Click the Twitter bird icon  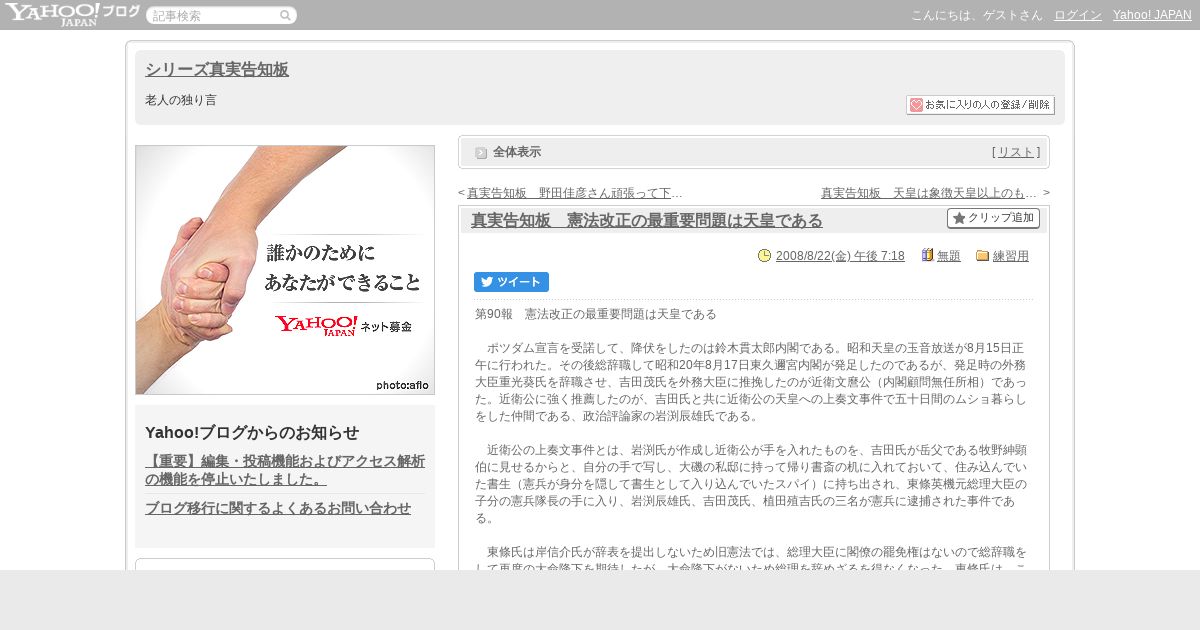click(487, 282)
